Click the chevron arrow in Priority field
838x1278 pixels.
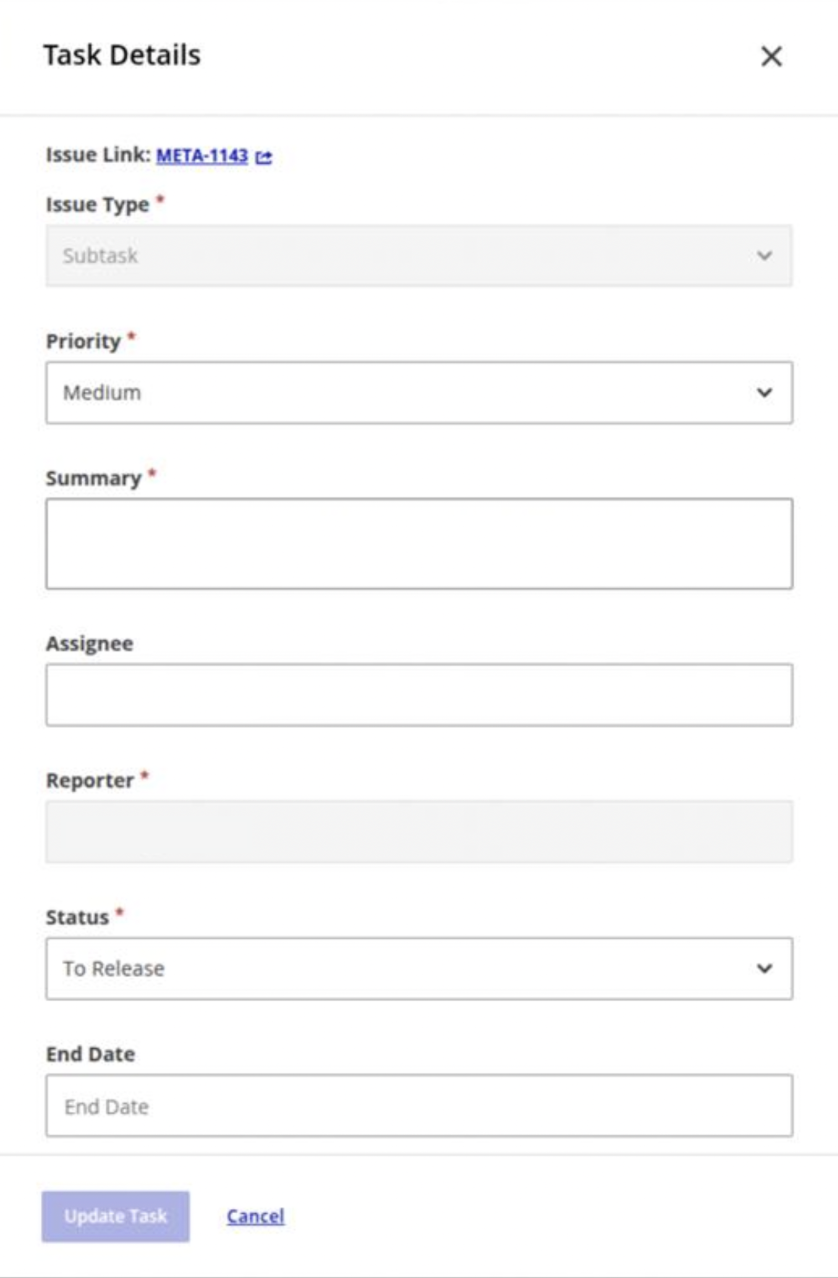(x=764, y=393)
